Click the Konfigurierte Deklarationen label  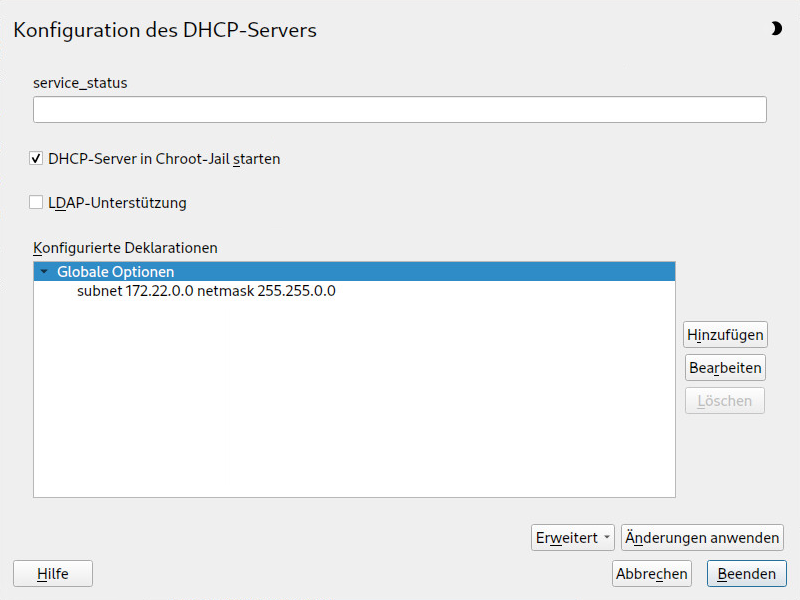tap(126, 248)
